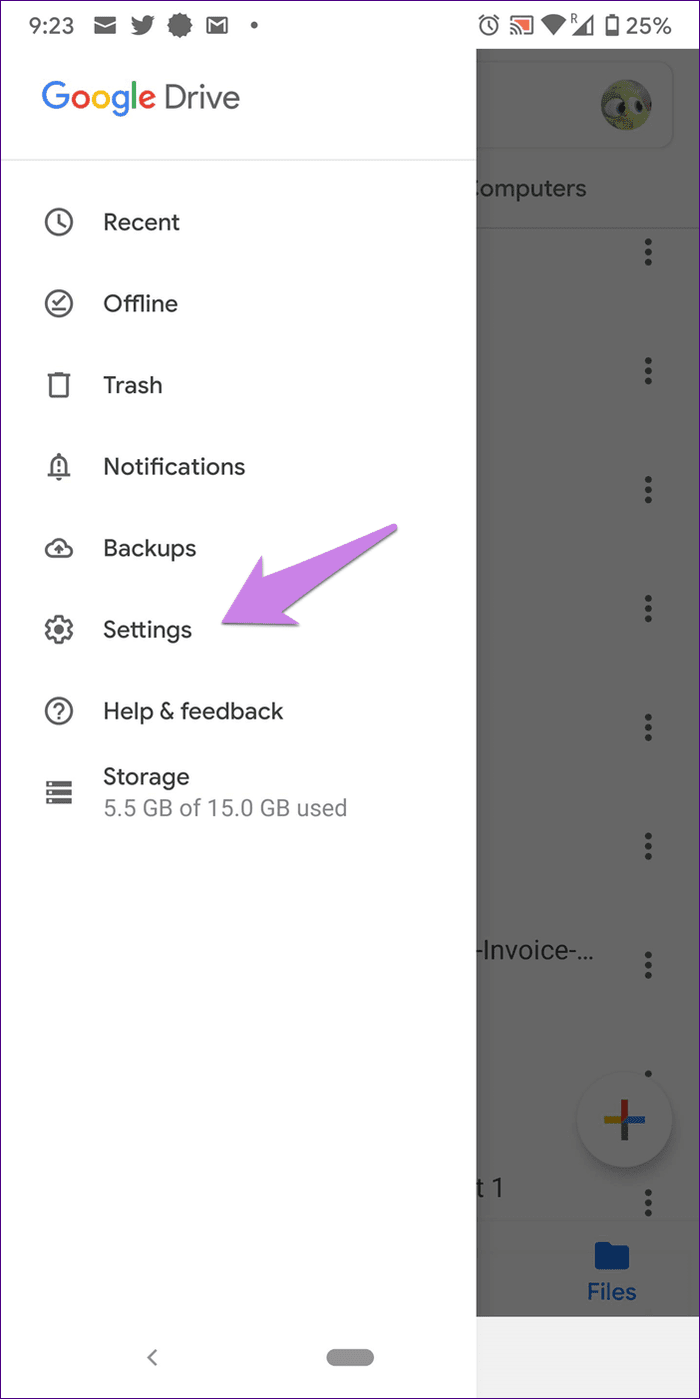
Task: Open the Backups entry
Action: (x=237, y=548)
